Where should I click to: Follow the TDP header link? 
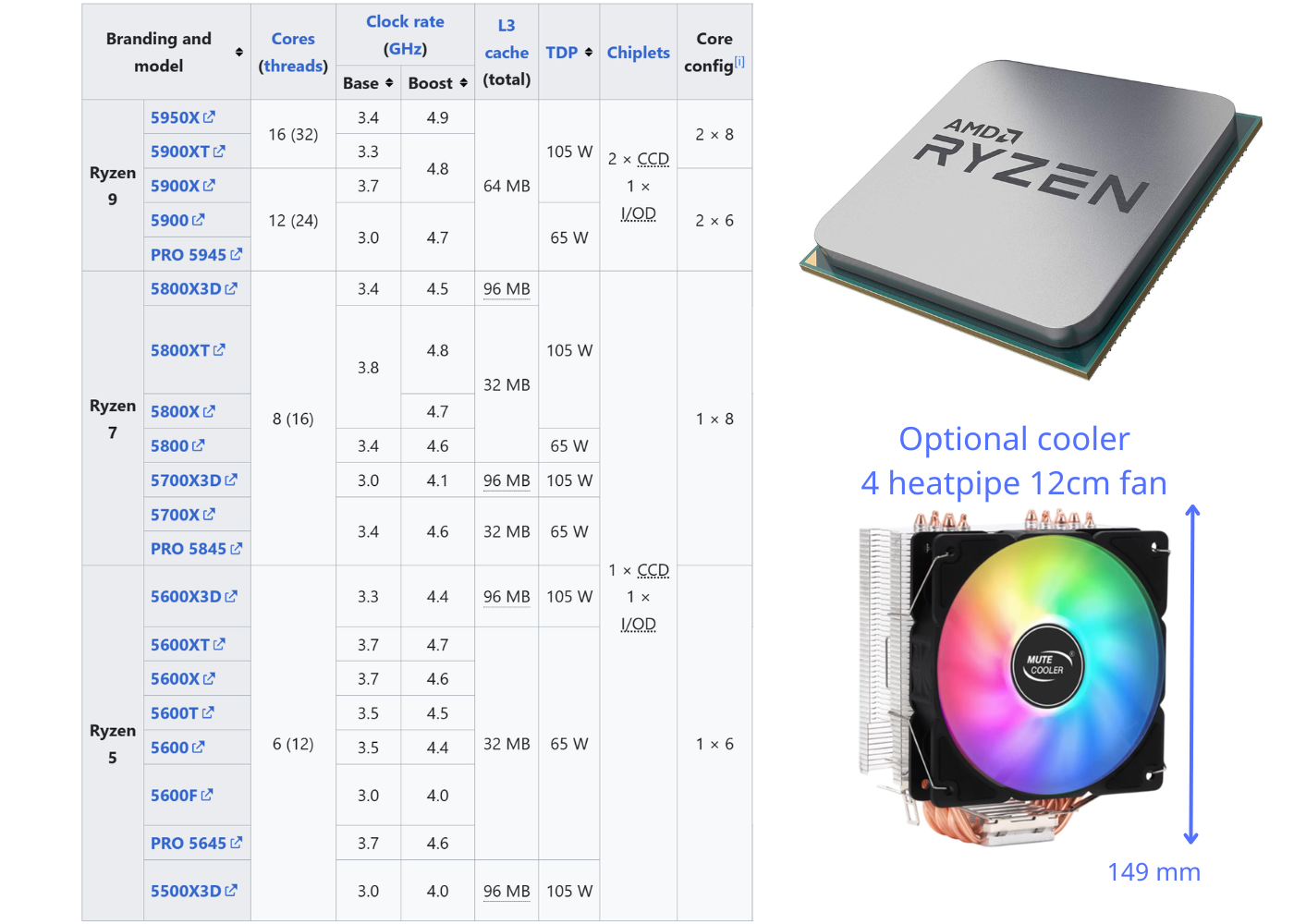click(561, 53)
